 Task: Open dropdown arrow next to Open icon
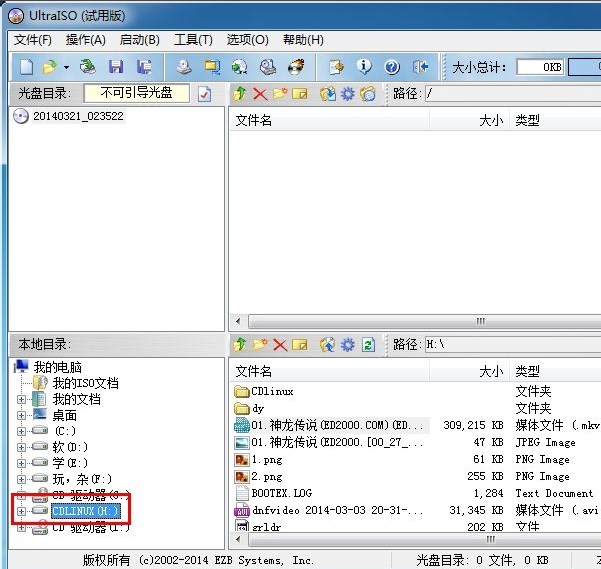point(66,67)
